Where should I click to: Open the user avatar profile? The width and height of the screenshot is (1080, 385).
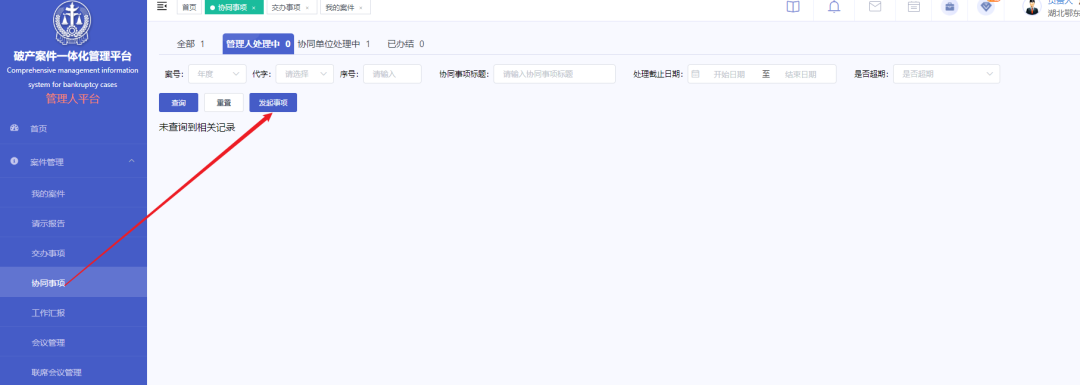[1031, 7]
